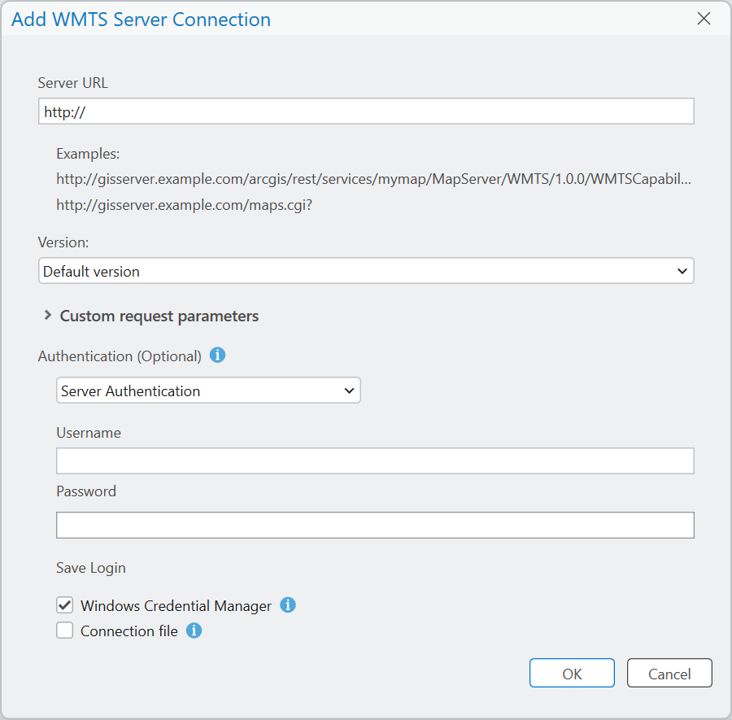Close the Add WMTS Server Connection dialog
Viewport: 732px width, 720px height.
click(704, 19)
